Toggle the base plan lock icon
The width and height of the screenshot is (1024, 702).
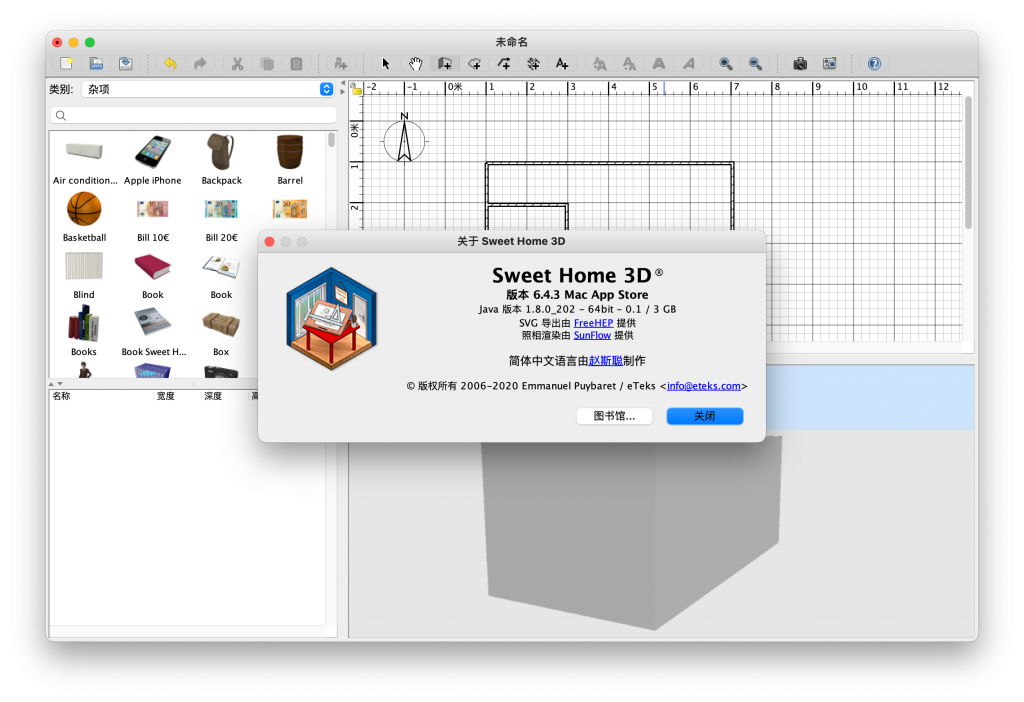357,89
